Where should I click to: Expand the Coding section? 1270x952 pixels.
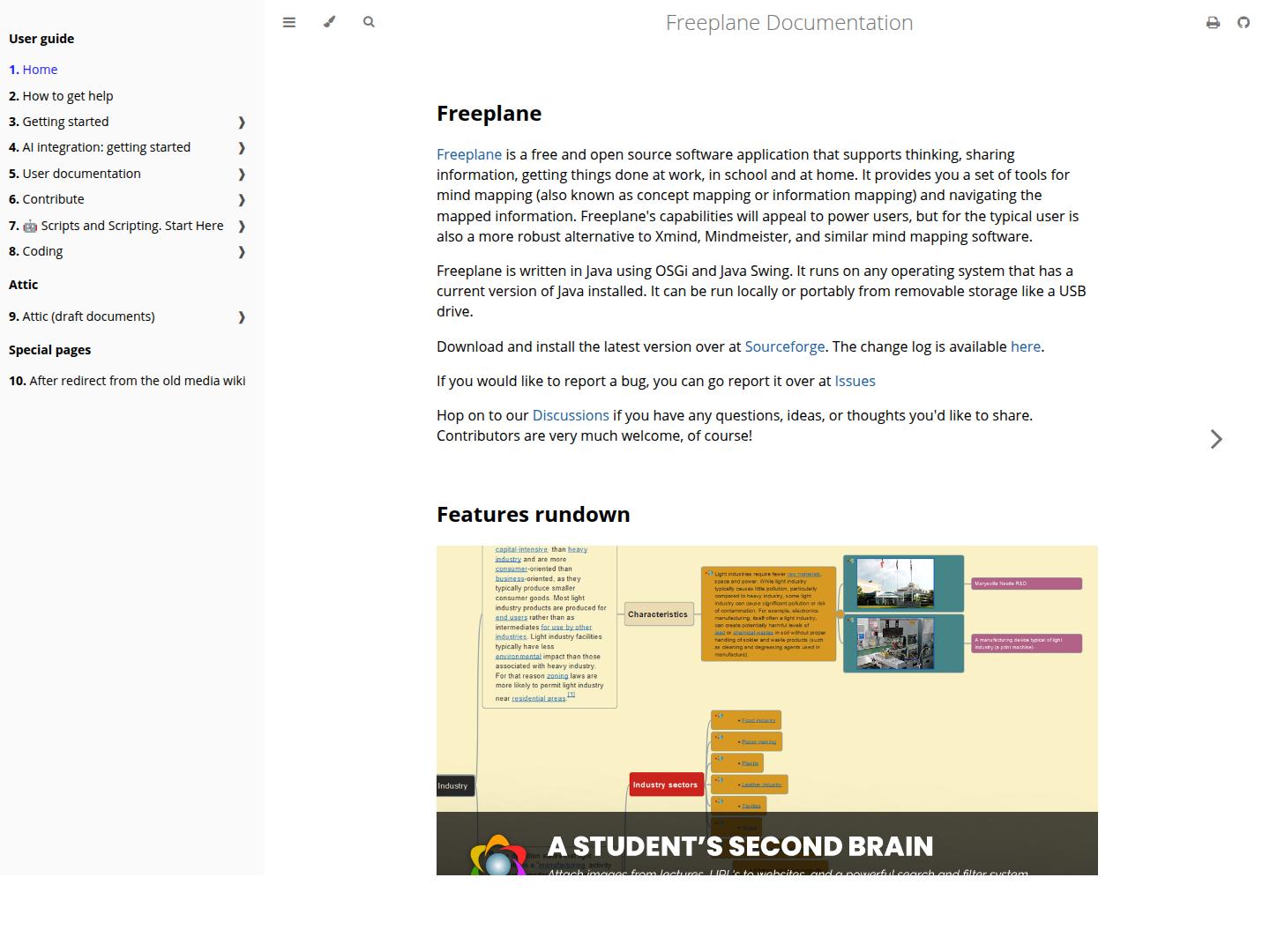click(x=242, y=251)
